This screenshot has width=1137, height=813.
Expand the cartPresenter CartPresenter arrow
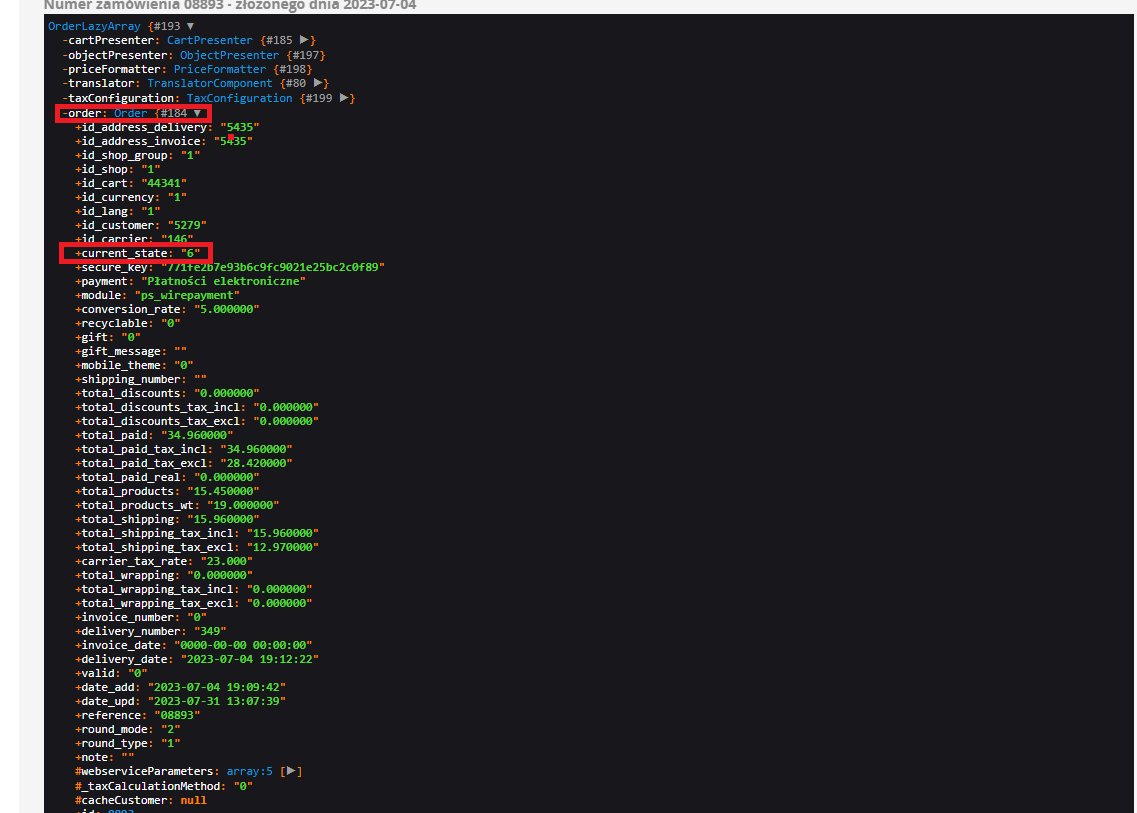[305, 40]
